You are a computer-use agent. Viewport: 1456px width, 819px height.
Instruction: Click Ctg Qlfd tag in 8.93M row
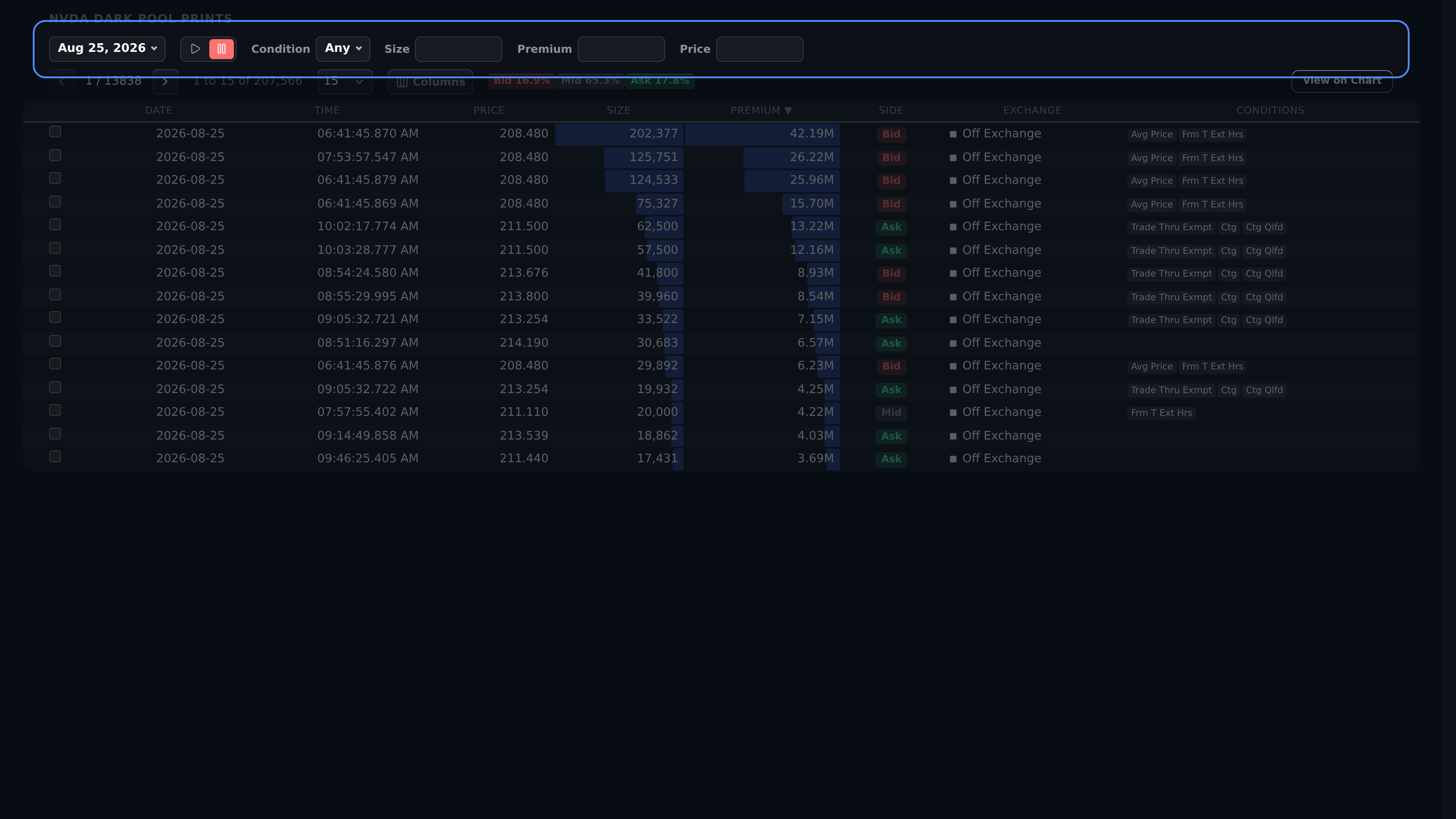coord(1264,273)
